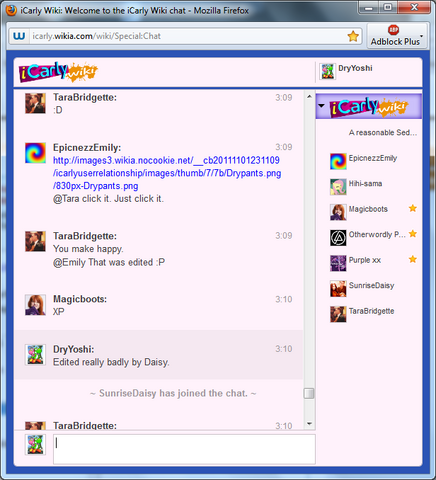Open the Drypants.png image link in chat

[167, 173]
